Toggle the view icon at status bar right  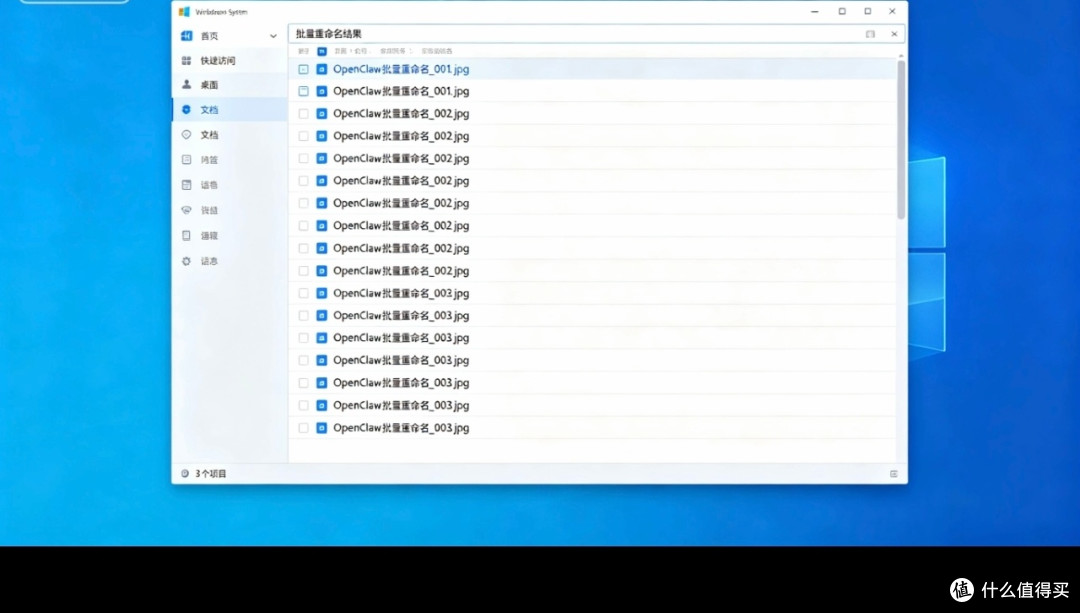pos(893,474)
